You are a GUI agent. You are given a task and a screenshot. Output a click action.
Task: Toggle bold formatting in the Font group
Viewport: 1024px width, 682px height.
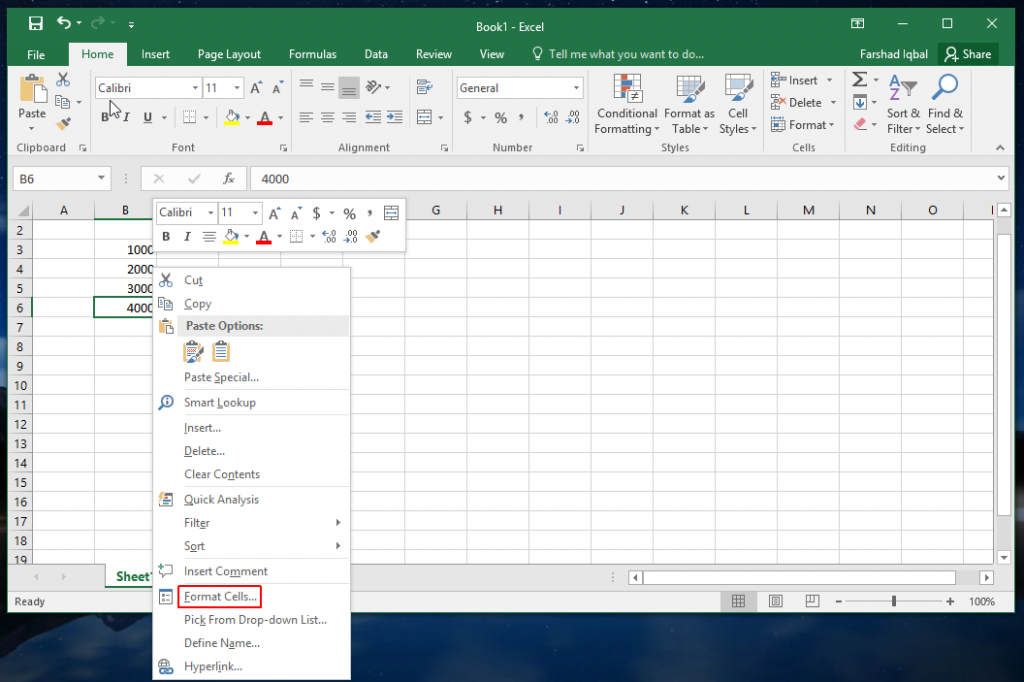click(104, 117)
